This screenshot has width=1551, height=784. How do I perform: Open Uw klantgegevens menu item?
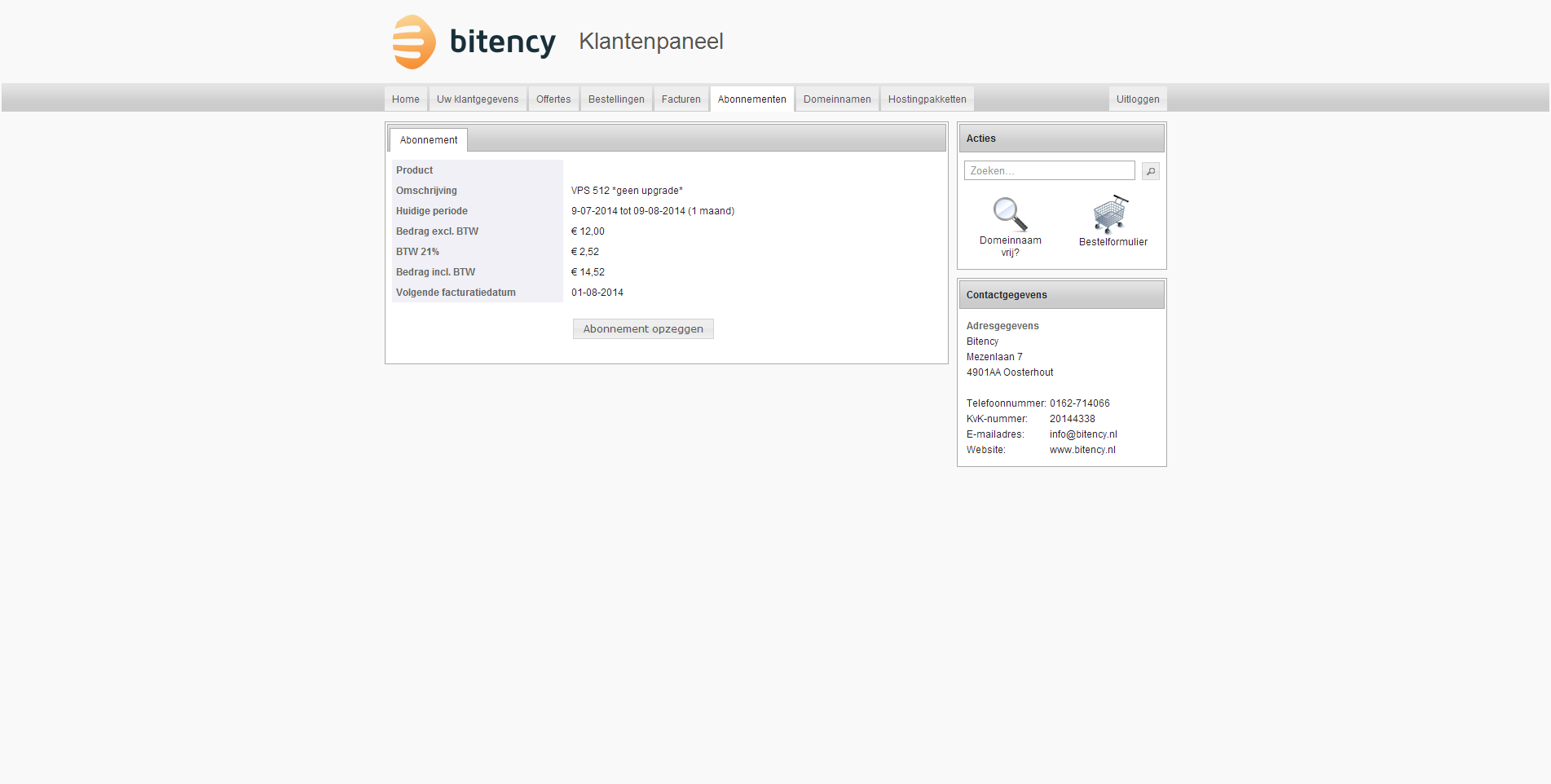click(x=477, y=99)
